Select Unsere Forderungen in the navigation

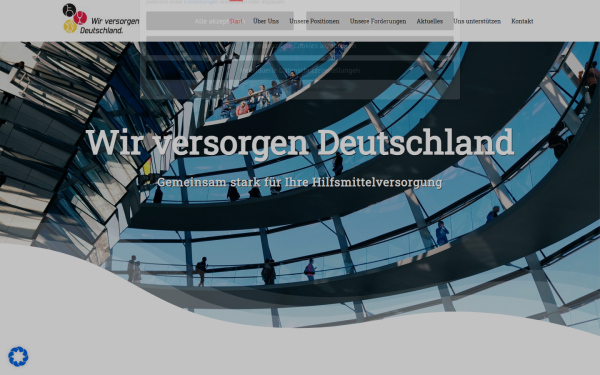(378, 21)
